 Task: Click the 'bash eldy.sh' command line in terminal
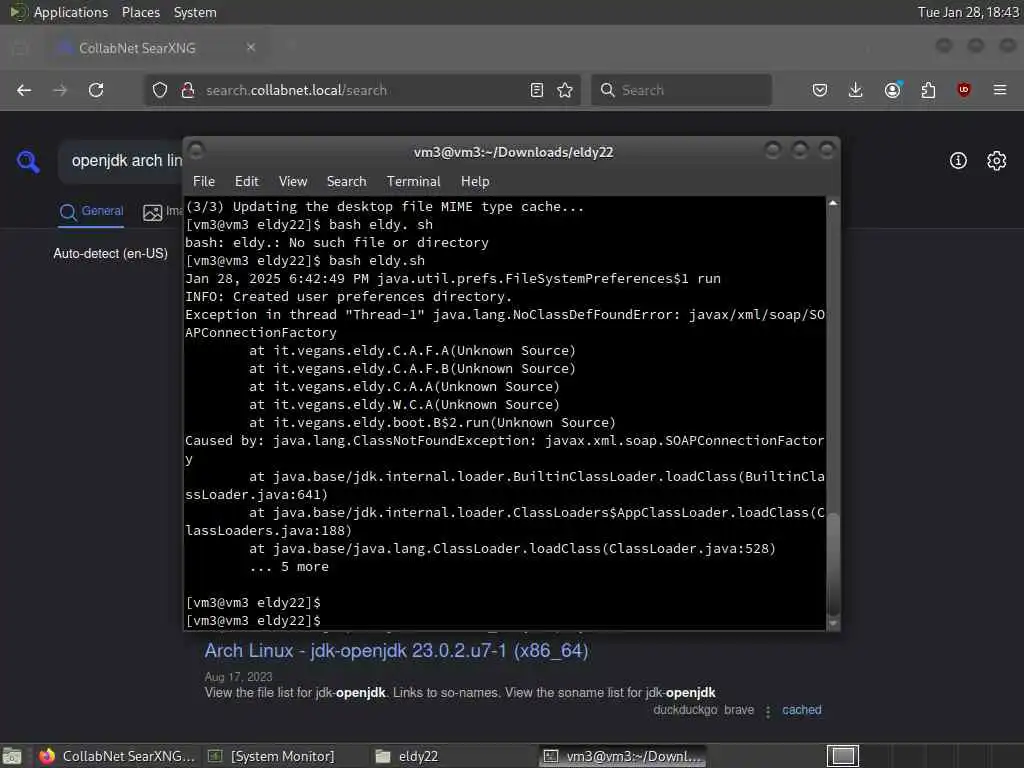coord(305,261)
